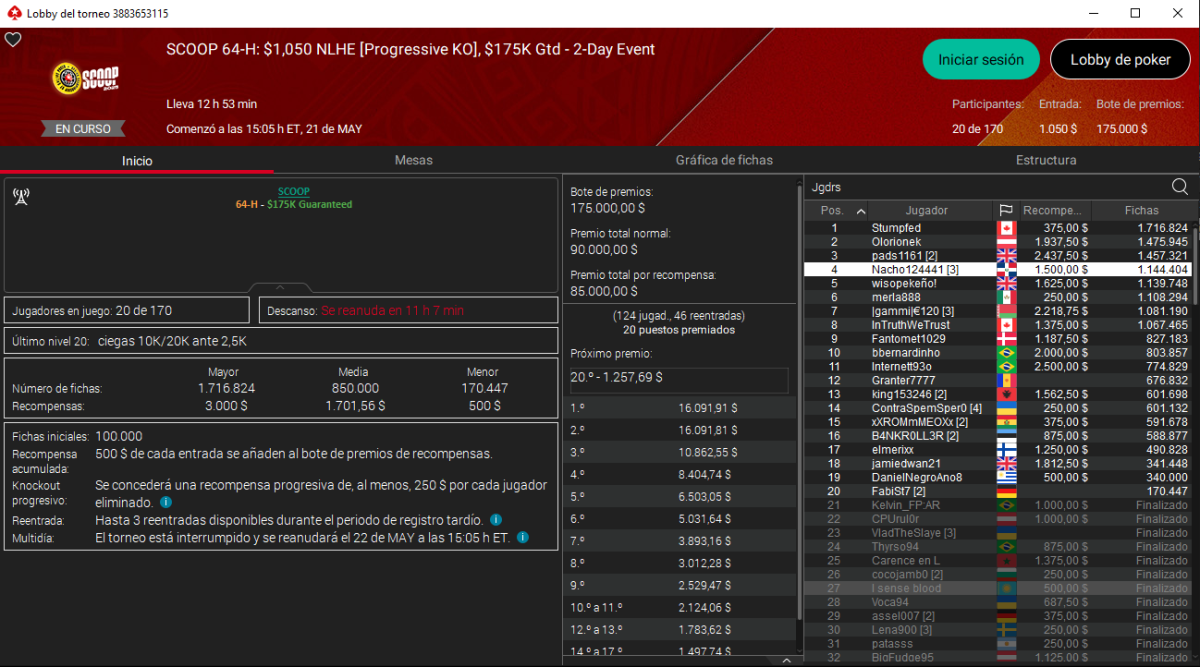Click the flag in DanielNegroAno8's row
Image resolution: width=1200 pixels, height=667 pixels.
point(1006,477)
